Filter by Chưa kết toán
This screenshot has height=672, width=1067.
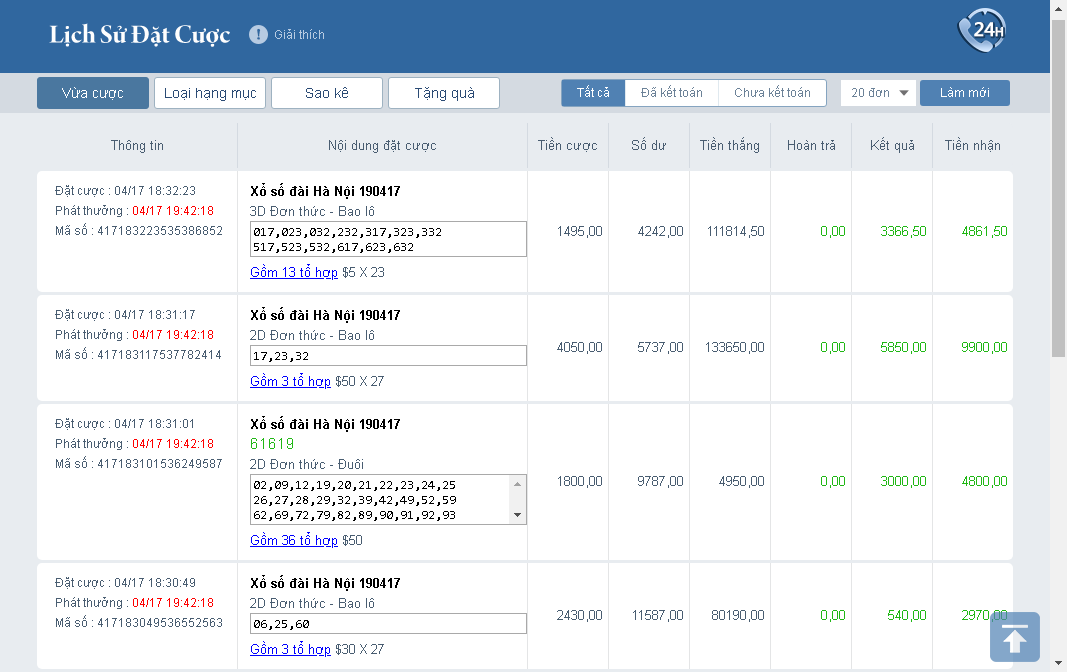coord(772,93)
